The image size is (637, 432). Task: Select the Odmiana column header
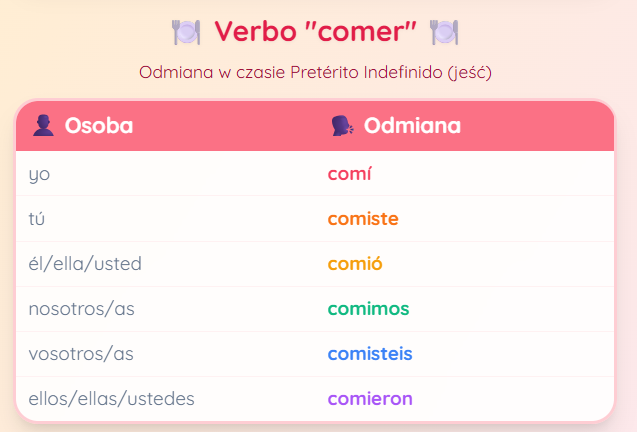412,126
